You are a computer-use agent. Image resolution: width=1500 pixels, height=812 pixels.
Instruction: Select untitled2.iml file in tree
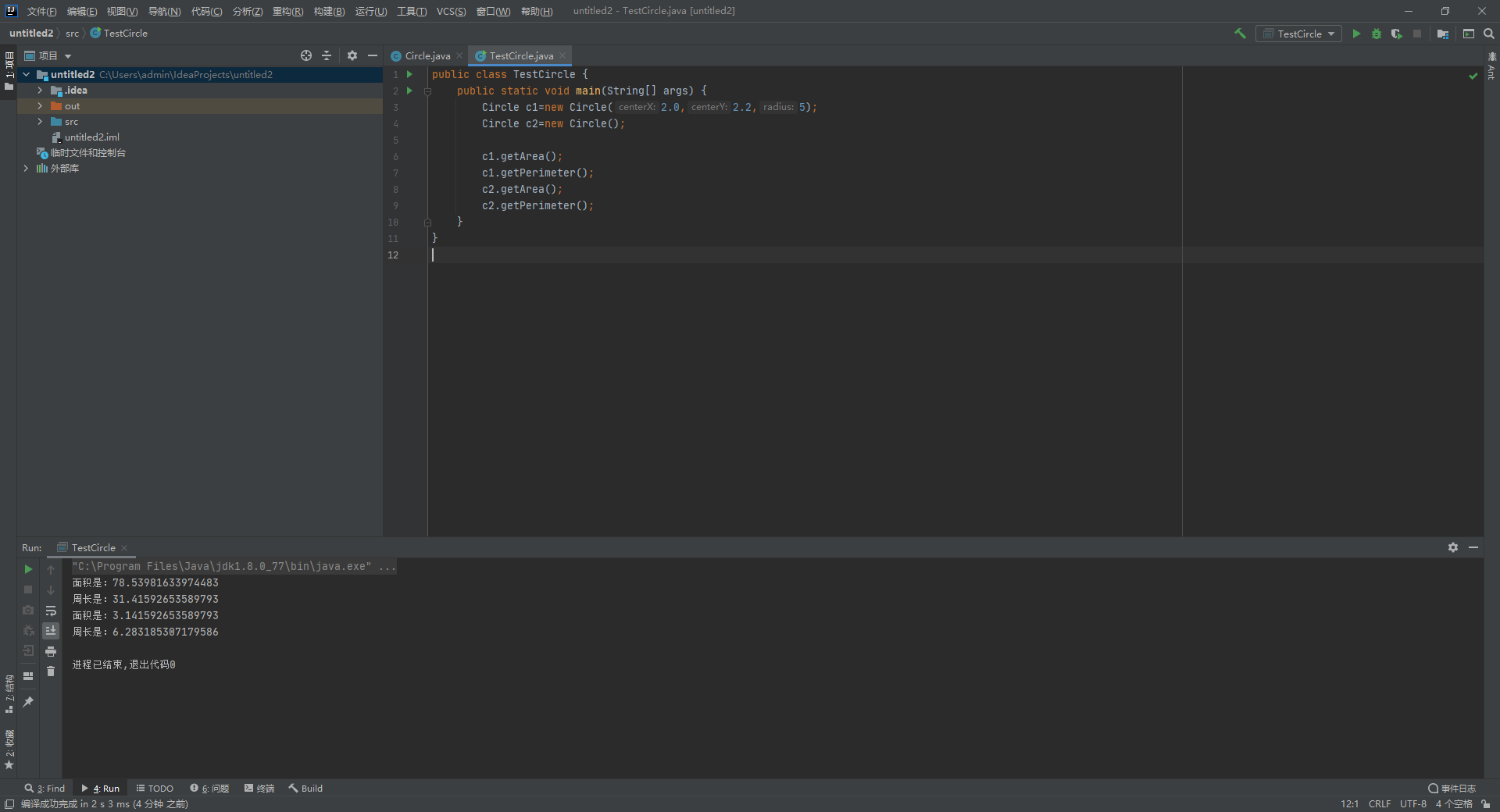[x=91, y=137]
